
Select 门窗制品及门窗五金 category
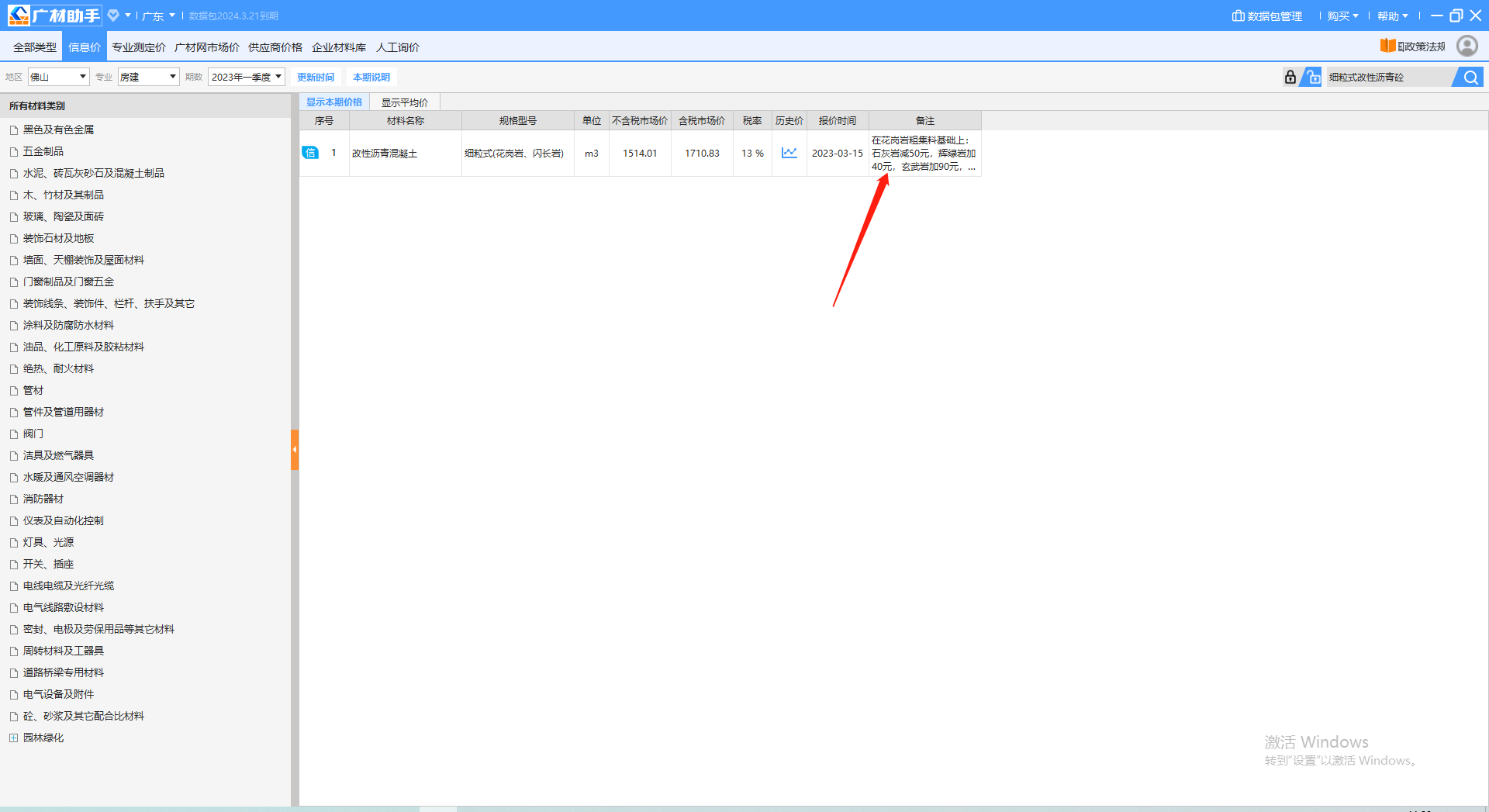(x=68, y=282)
